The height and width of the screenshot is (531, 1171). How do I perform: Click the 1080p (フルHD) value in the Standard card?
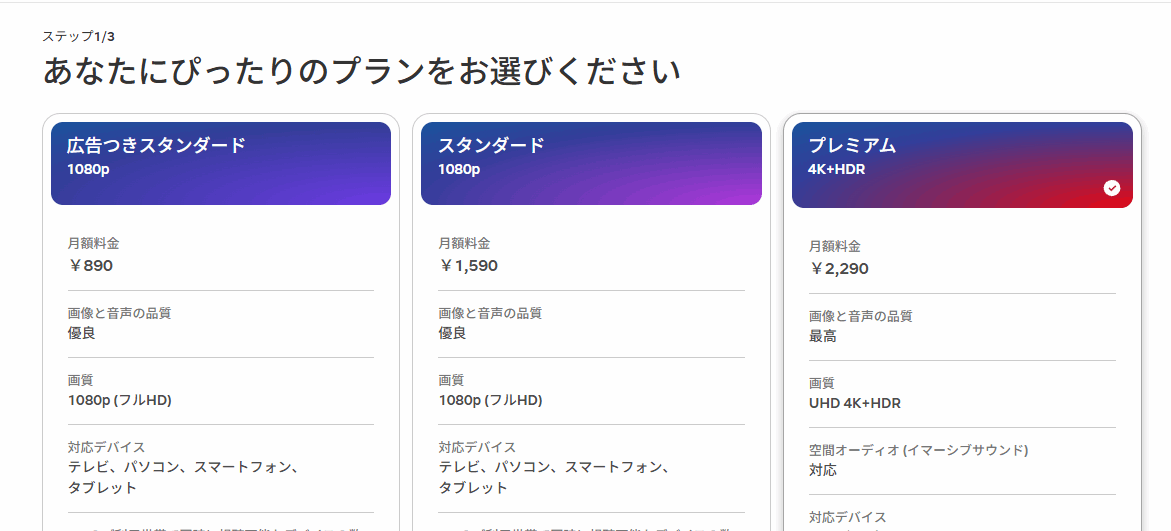pyautogui.click(x=490, y=400)
